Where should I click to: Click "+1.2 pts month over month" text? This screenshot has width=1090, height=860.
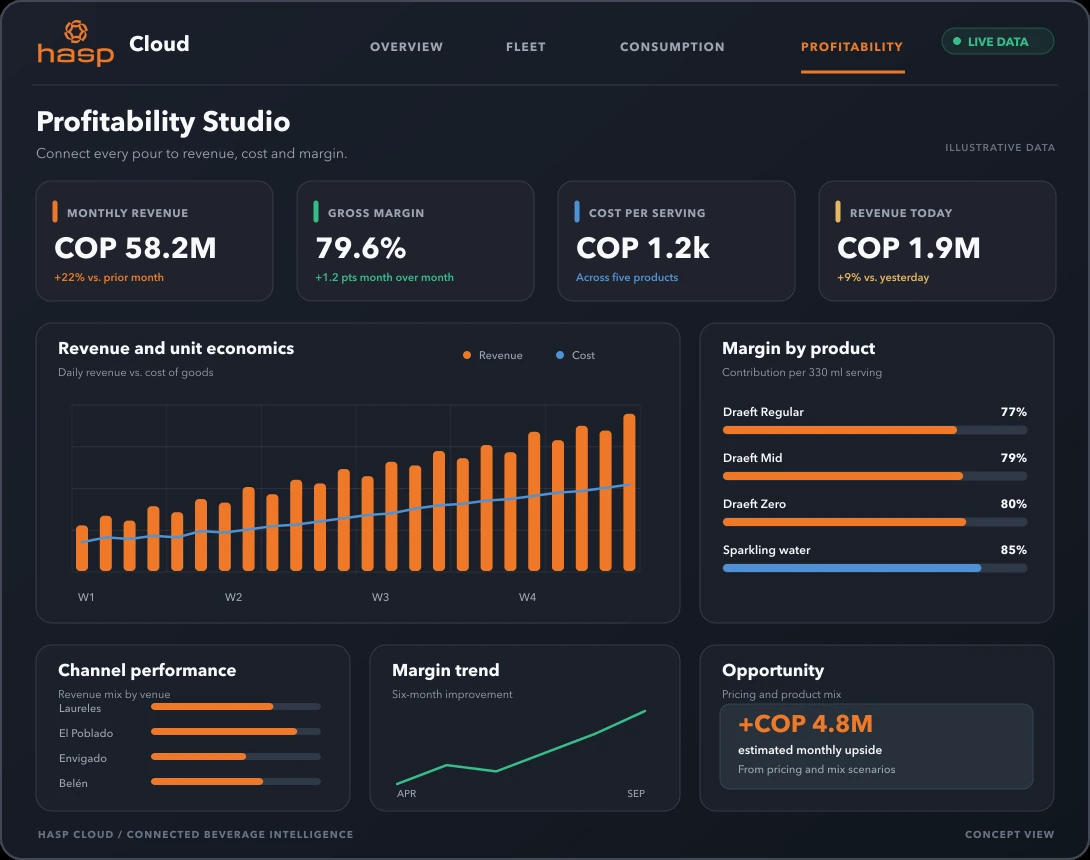(x=384, y=277)
